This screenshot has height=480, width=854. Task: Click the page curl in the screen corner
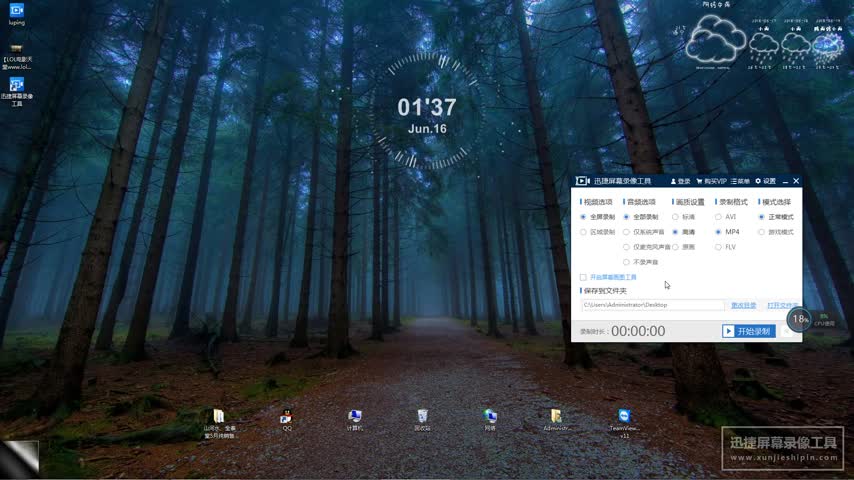[19, 459]
